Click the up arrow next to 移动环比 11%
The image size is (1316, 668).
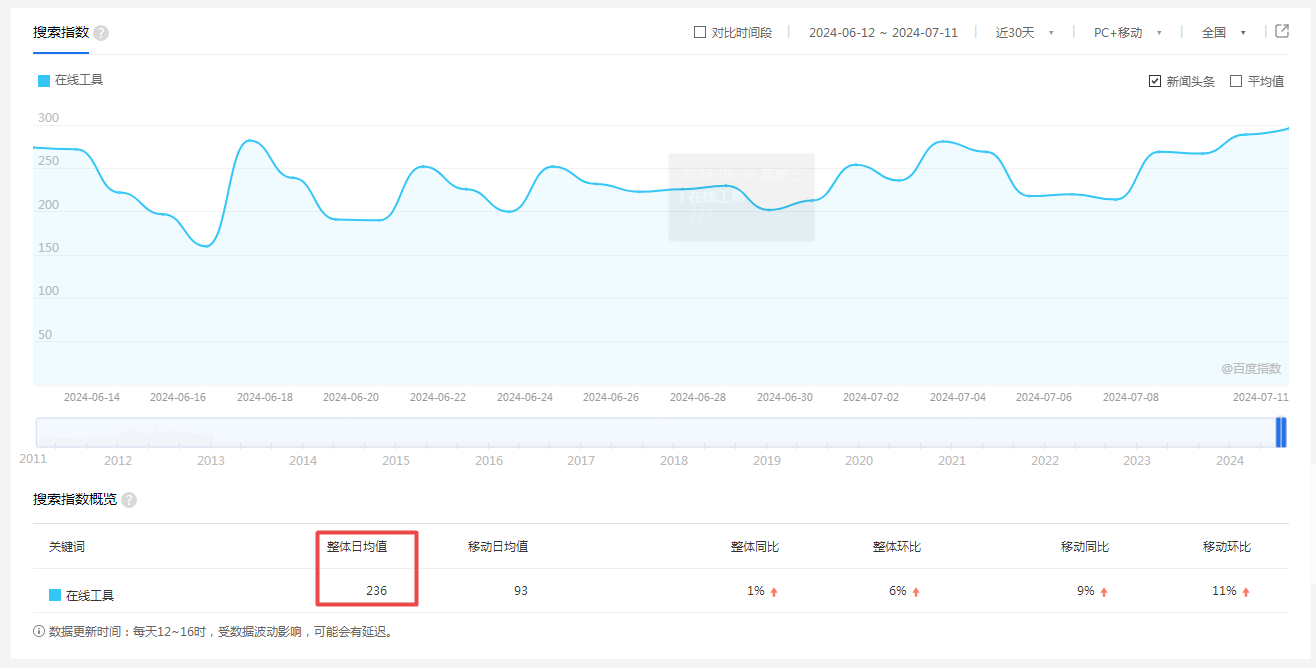[x=1244, y=591]
